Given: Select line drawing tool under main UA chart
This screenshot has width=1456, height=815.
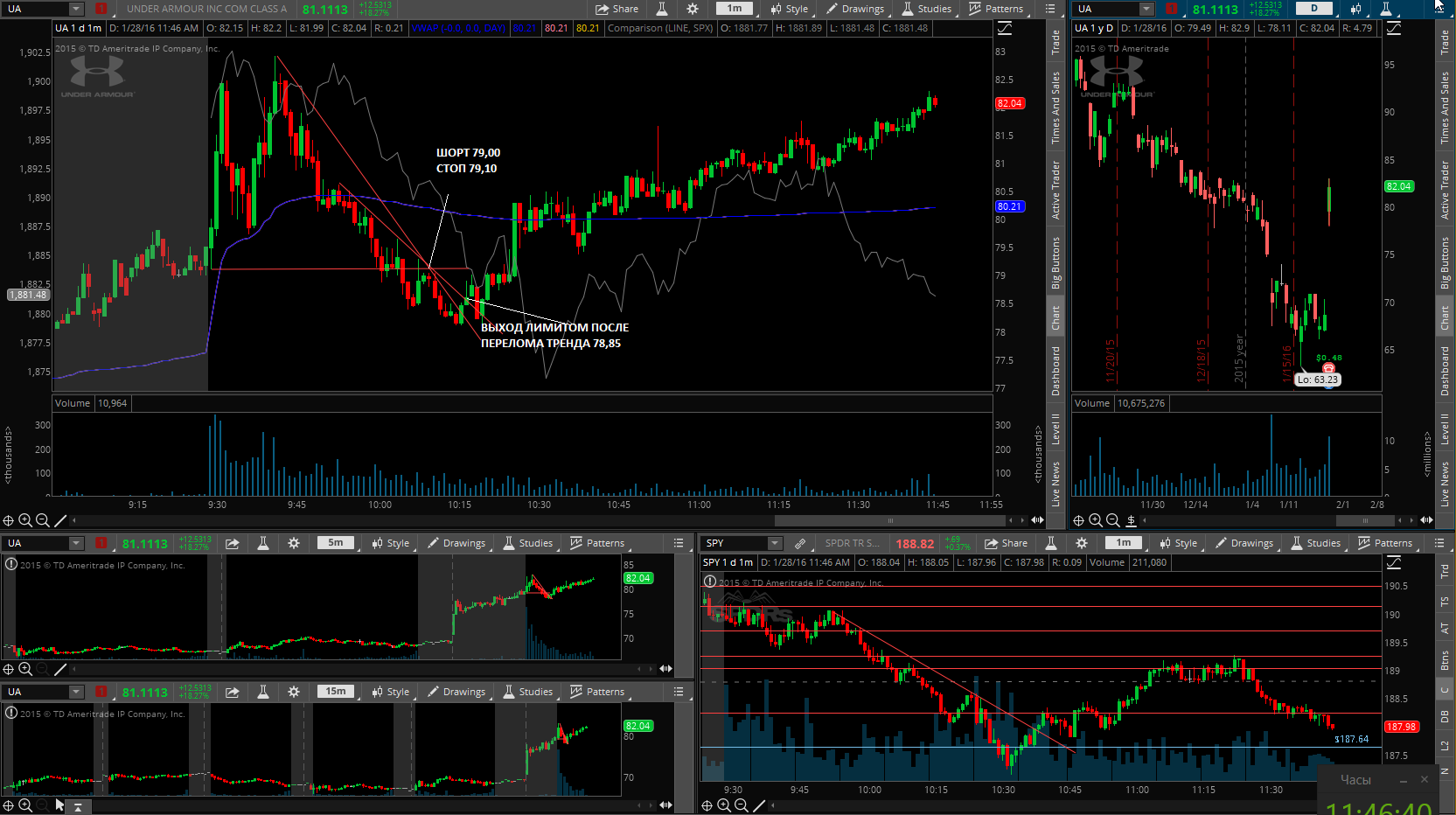Looking at the screenshot, I should click(x=60, y=520).
